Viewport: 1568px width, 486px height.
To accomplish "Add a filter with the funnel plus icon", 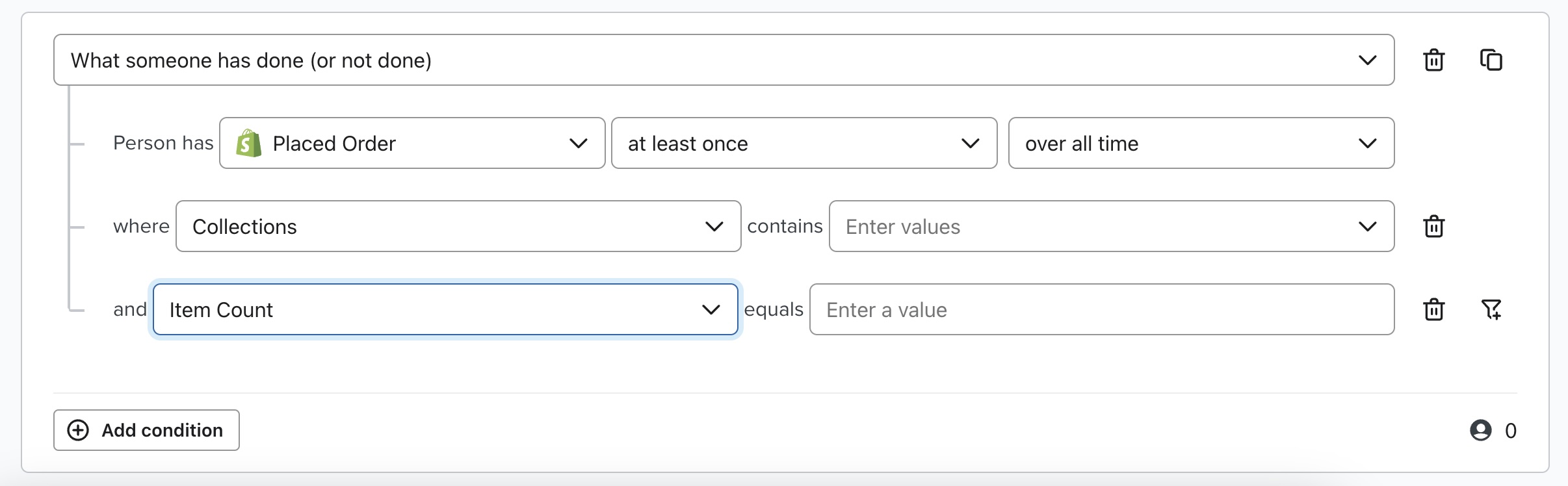I will point(1491,309).
